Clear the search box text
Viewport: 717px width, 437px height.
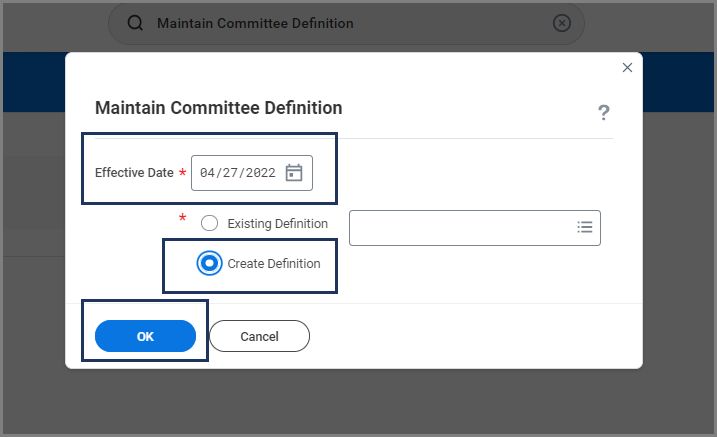562,24
